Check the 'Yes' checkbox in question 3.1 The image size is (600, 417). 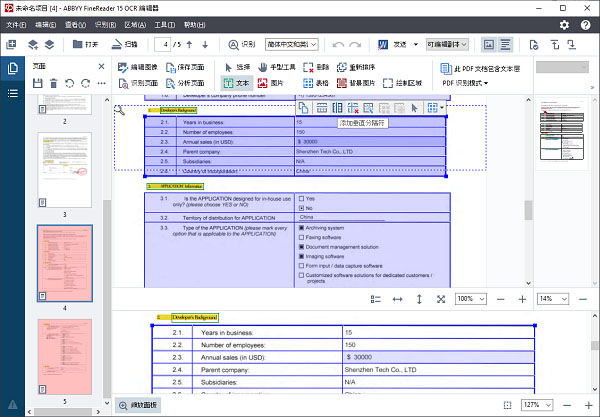point(302,198)
